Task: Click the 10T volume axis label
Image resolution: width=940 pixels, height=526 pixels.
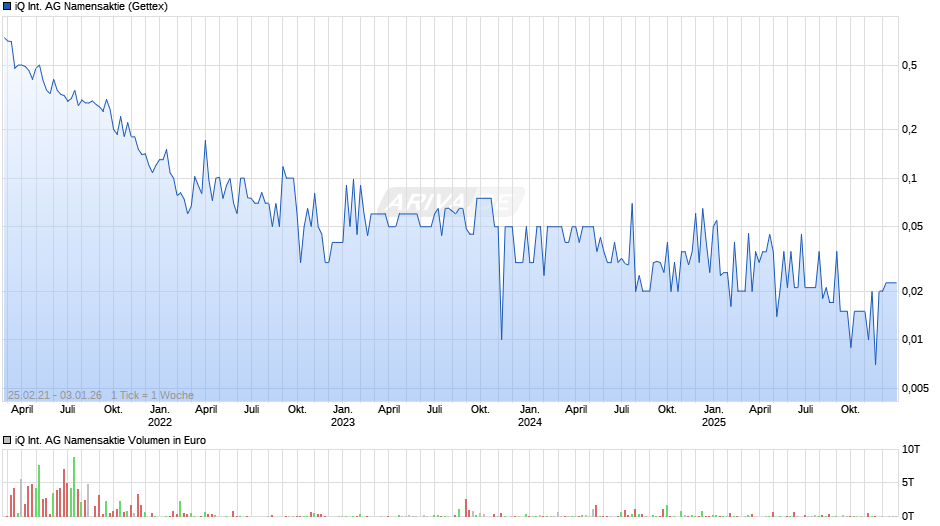Action: [911, 449]
